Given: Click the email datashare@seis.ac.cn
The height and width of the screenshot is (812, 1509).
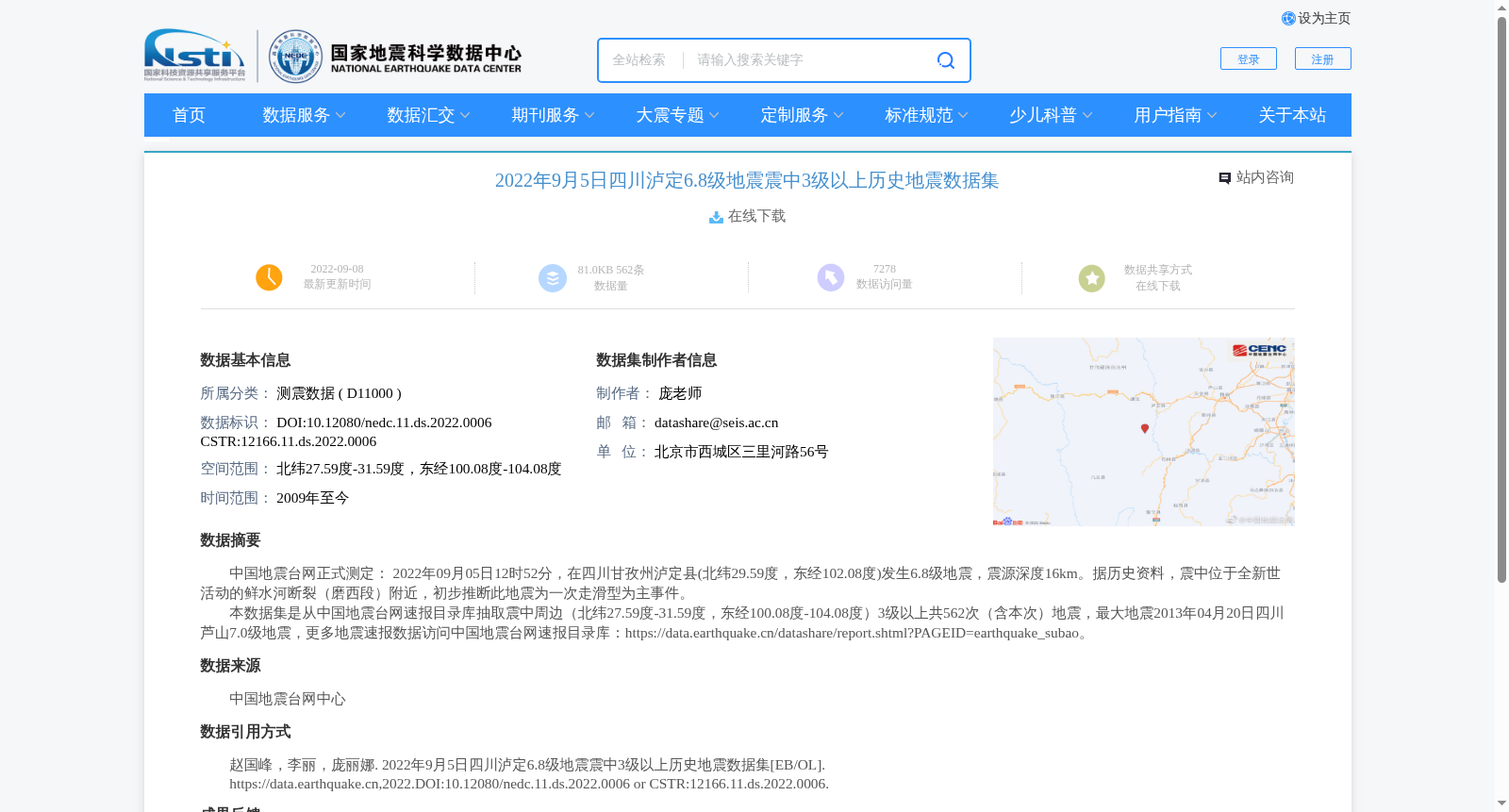Looking at the screenshot, I should (716, 423).
